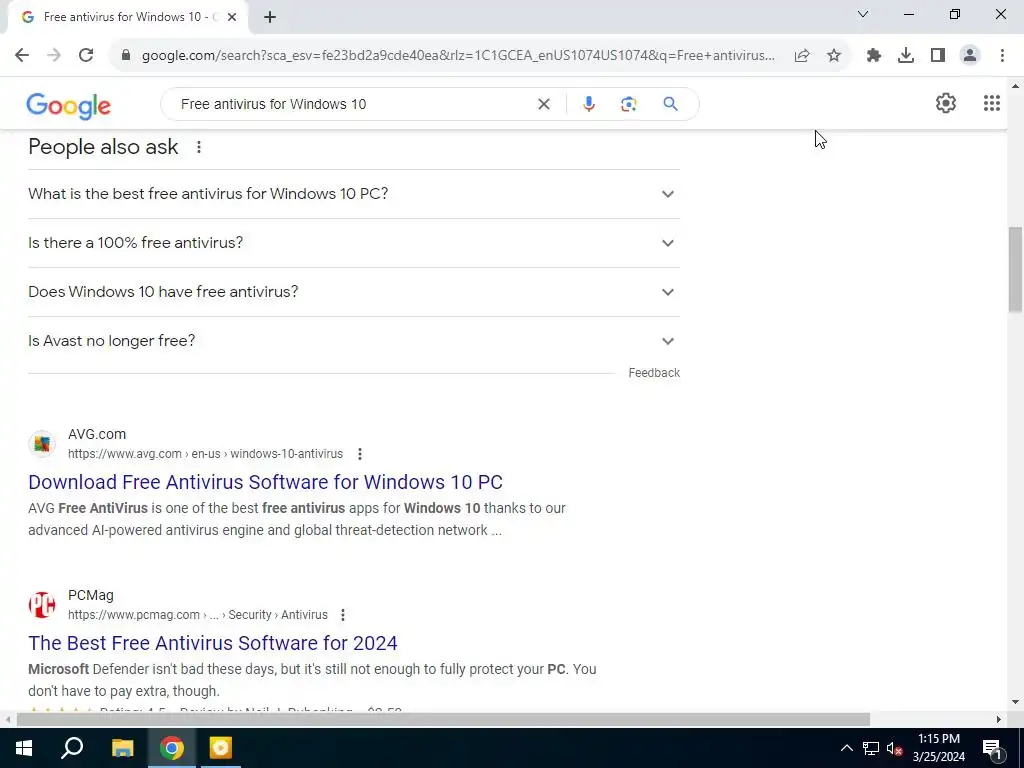Screen dimensions: 1024x768
Task: Click the PCMag site name
Action: [91, 596]
